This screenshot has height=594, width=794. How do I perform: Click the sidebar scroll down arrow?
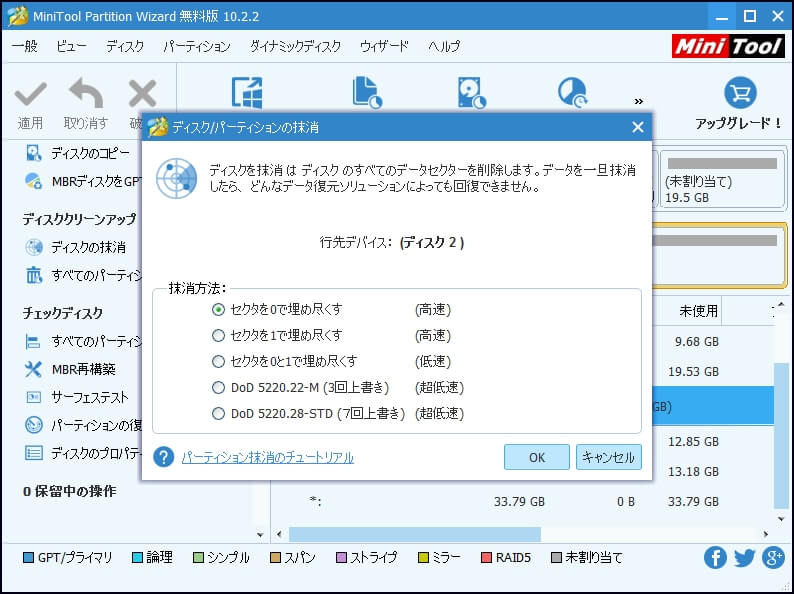260,535
